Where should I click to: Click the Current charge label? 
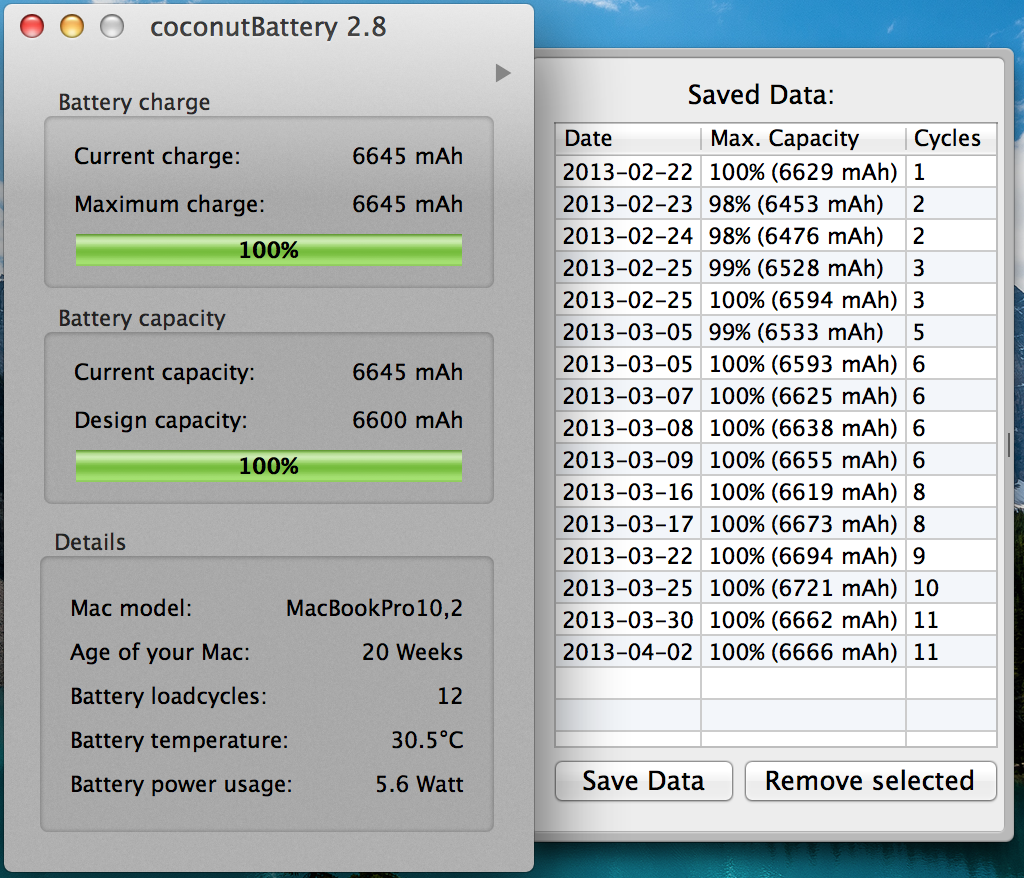tap(157, 156)
